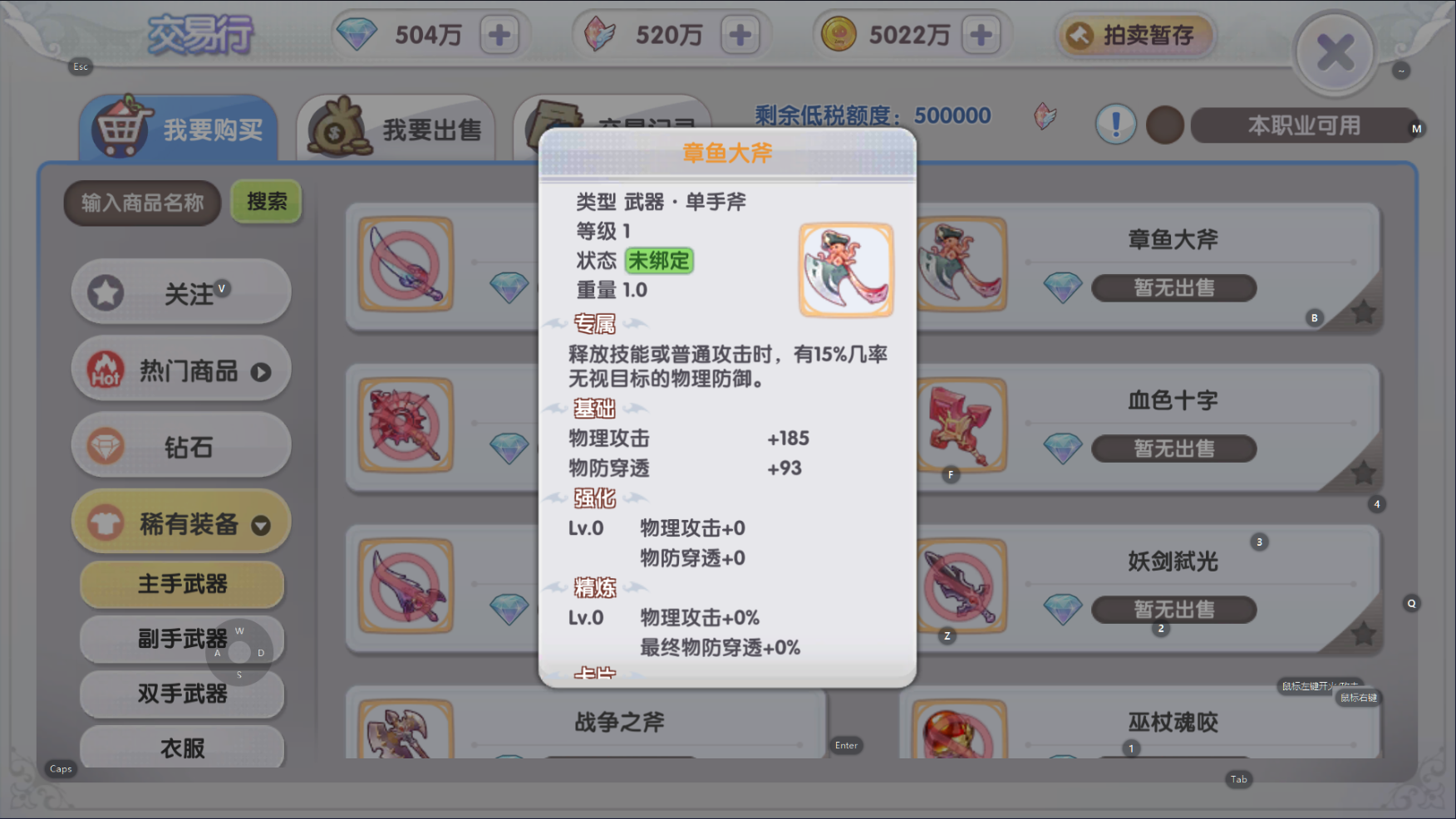
Task: Select the 章鱼大斧 item thumbnail in list
Action: click(x=961, y=264)
